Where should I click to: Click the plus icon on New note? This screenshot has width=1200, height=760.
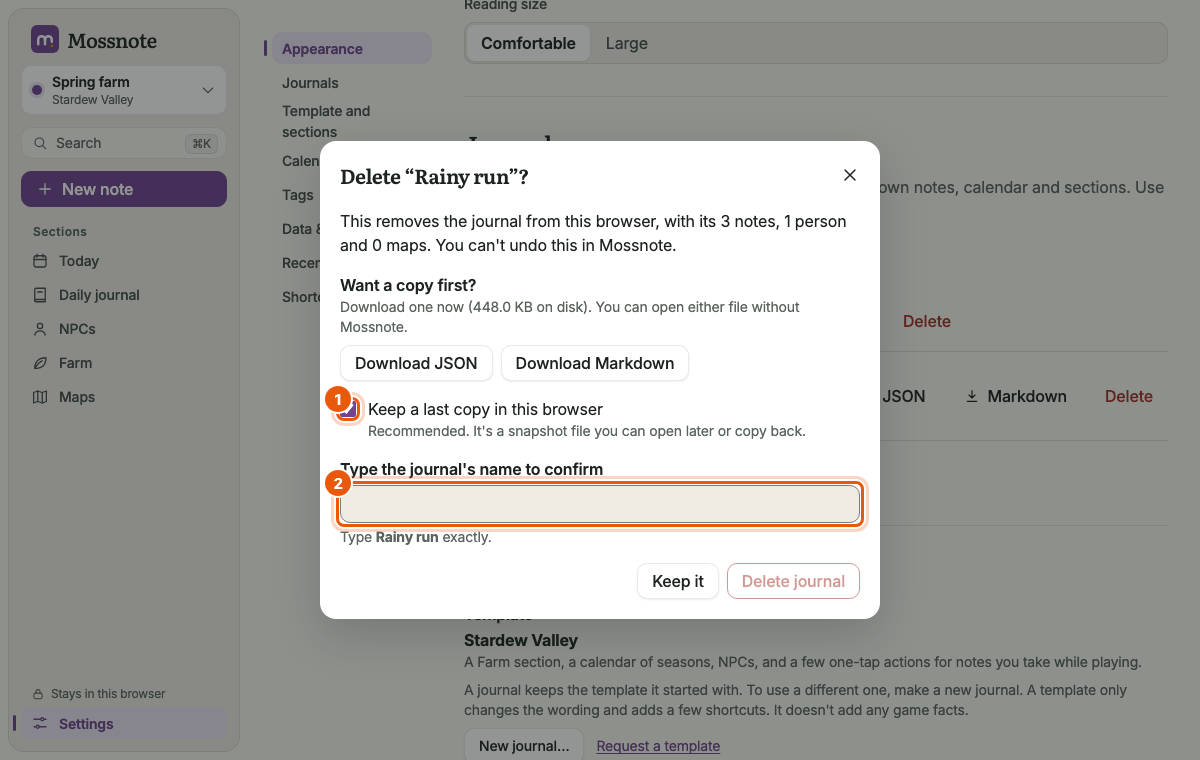(45, 189)
